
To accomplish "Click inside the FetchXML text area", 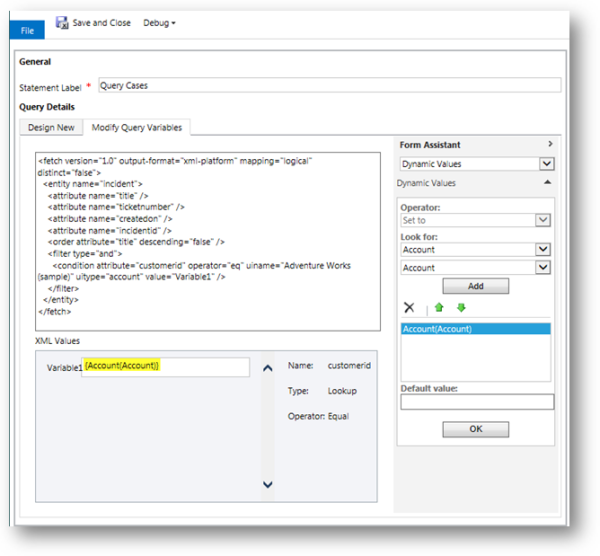I will click(208, 241).
